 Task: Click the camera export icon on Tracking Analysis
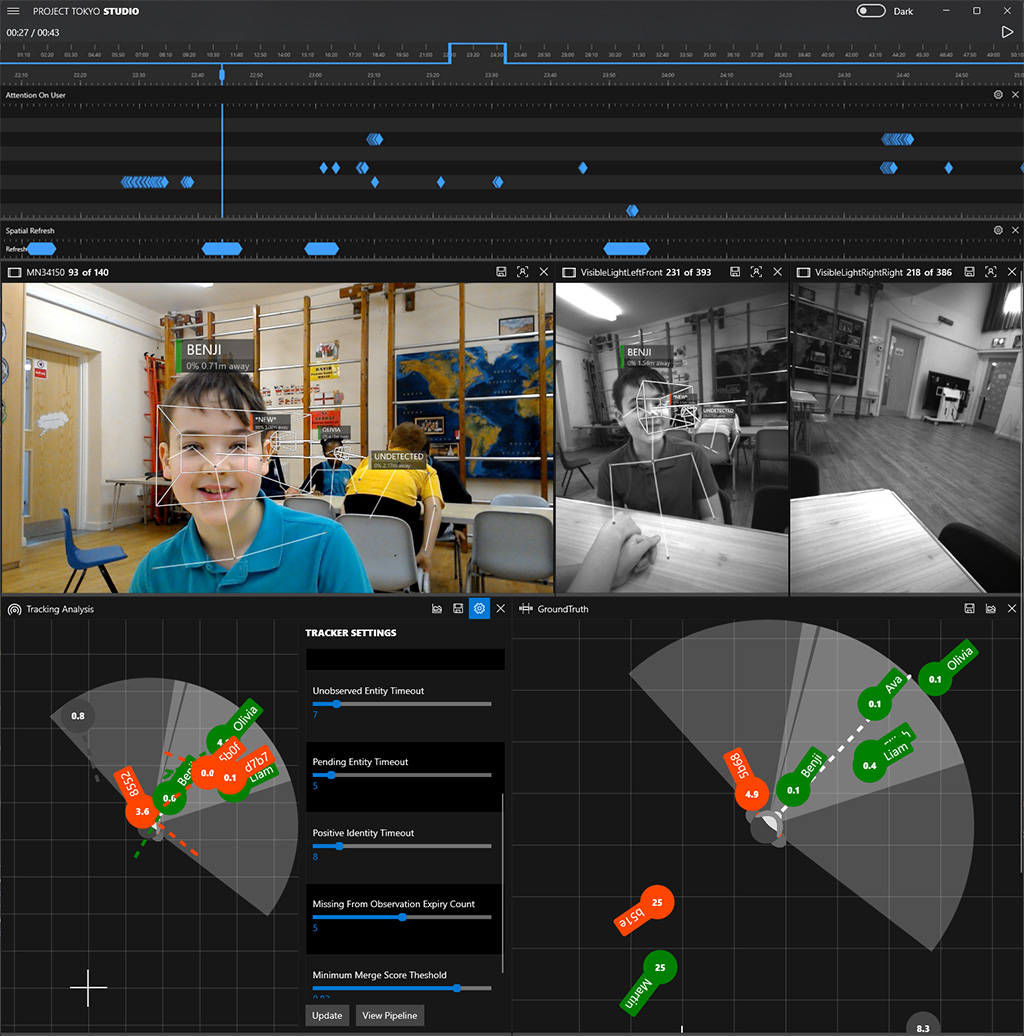click(x=437, y=608)
